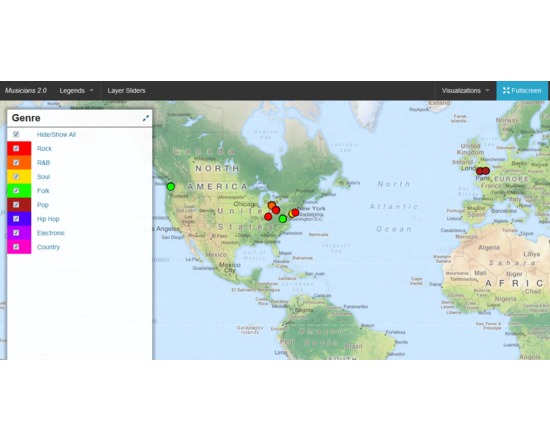Image resolution: width=550 pixels, height=440 pixels.
Task: Uncheck the Hip Hop genre checkbox
Action: pyautogui.click(x=16, y=219)
